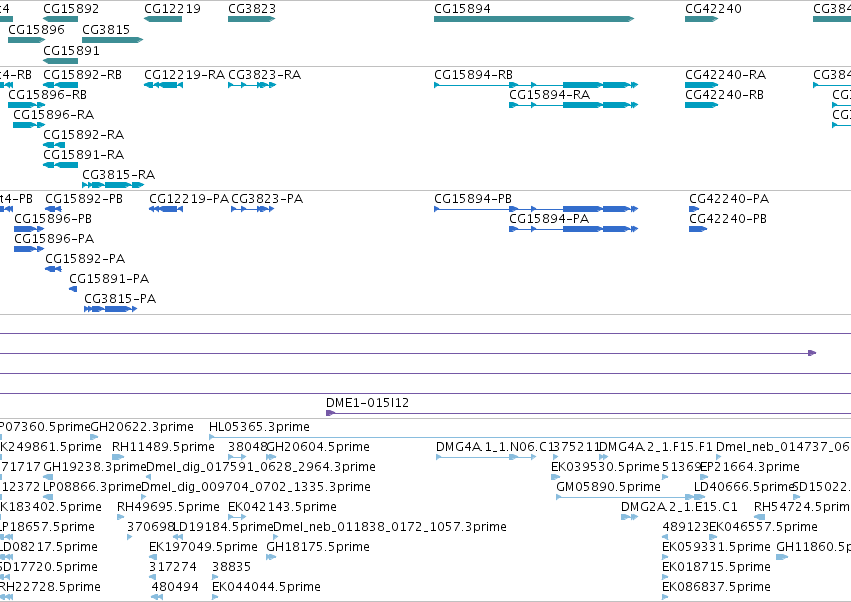The width and height of the screenshot is (851, 602).
Task: Click the CG15891 gene label
Action: click(x=71, y=50)
